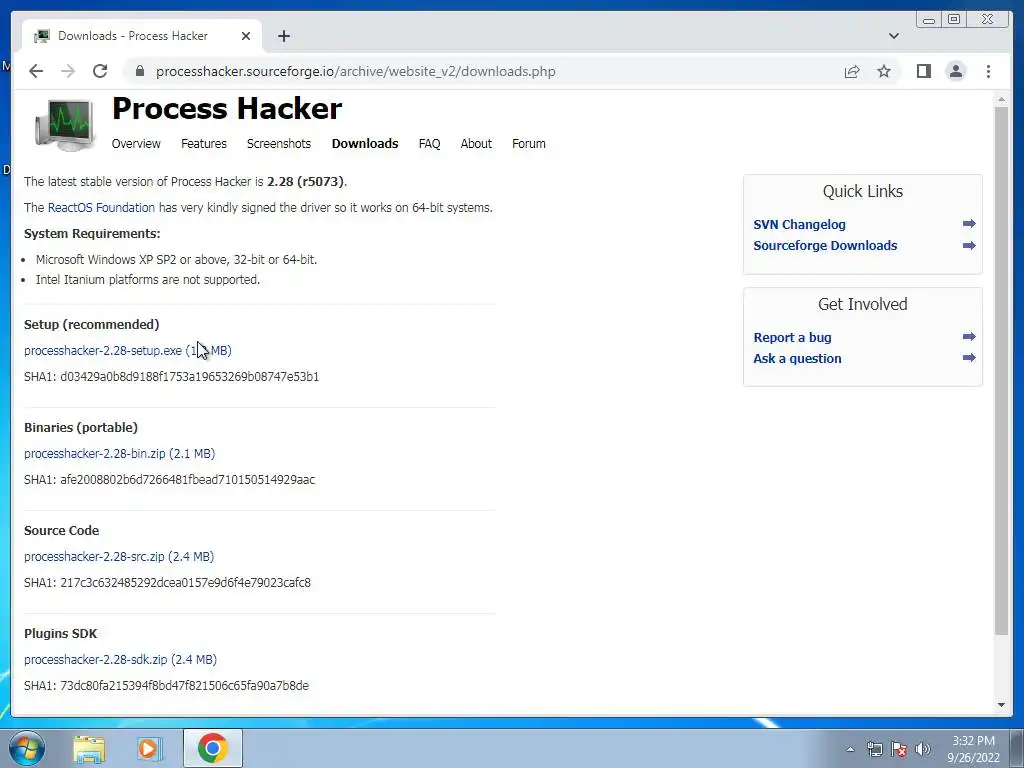The width and height of the screenshot is (1024, 768).
Task: Click the page's vertical scrollbar thumb
Action: 1001,370
